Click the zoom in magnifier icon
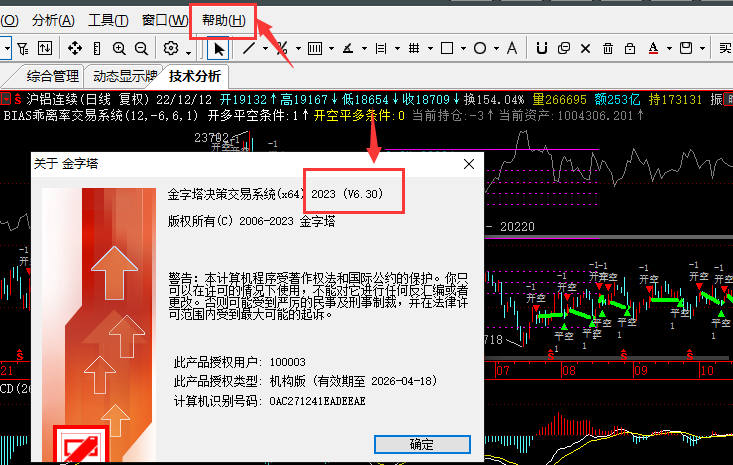Viewport: 733px width, 465px height. 119,48
